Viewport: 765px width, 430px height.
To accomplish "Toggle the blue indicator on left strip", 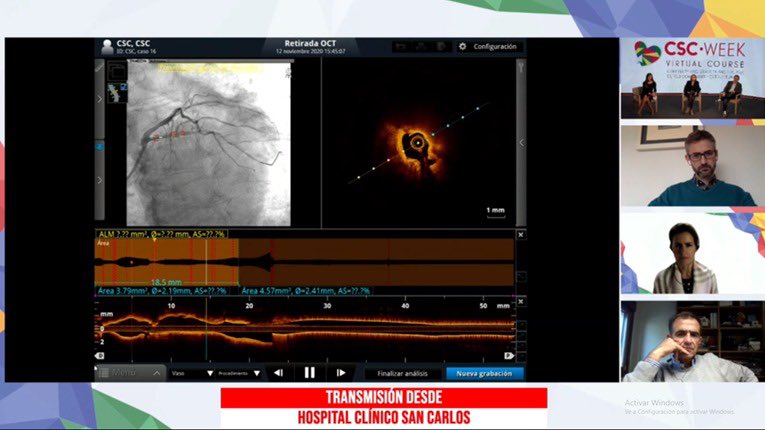I will pos(100,146).
